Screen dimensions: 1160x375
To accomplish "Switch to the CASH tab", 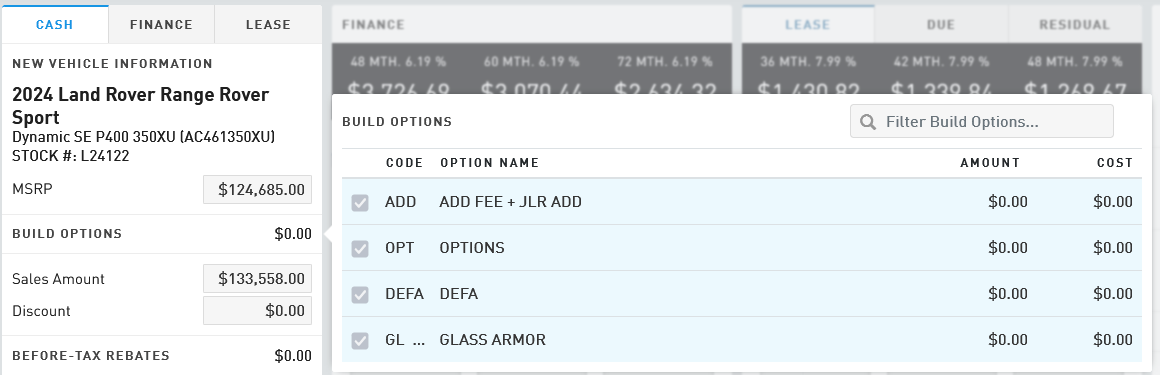I will [x=55, y=24].
